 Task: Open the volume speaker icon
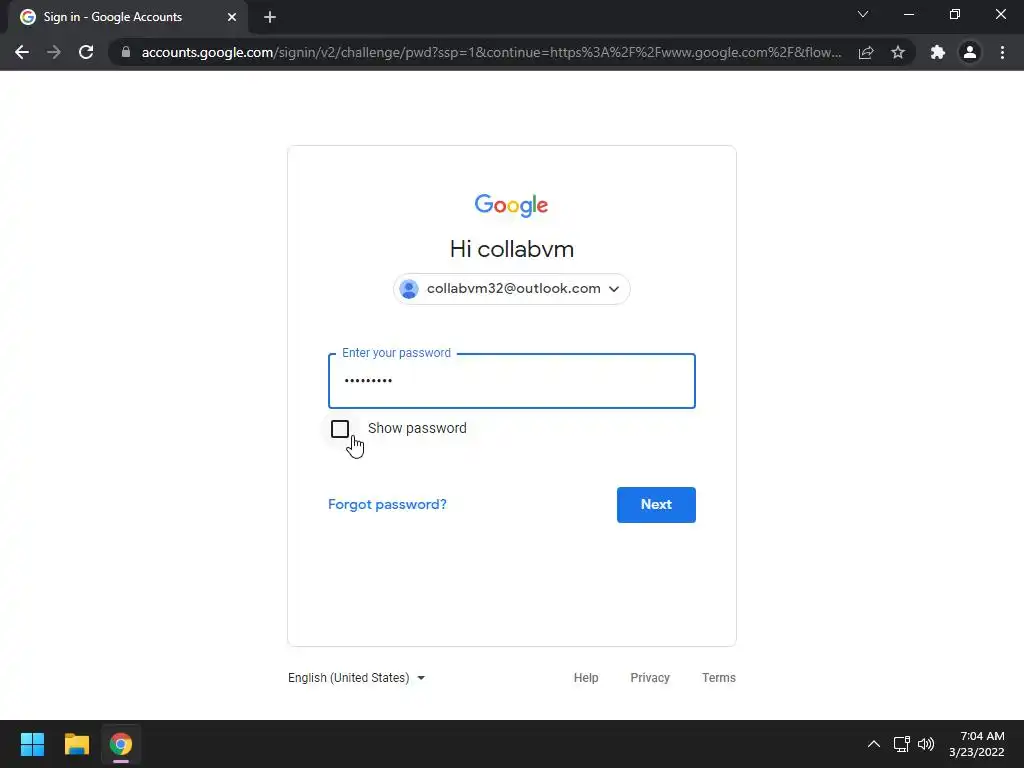(x=926, y=744)
